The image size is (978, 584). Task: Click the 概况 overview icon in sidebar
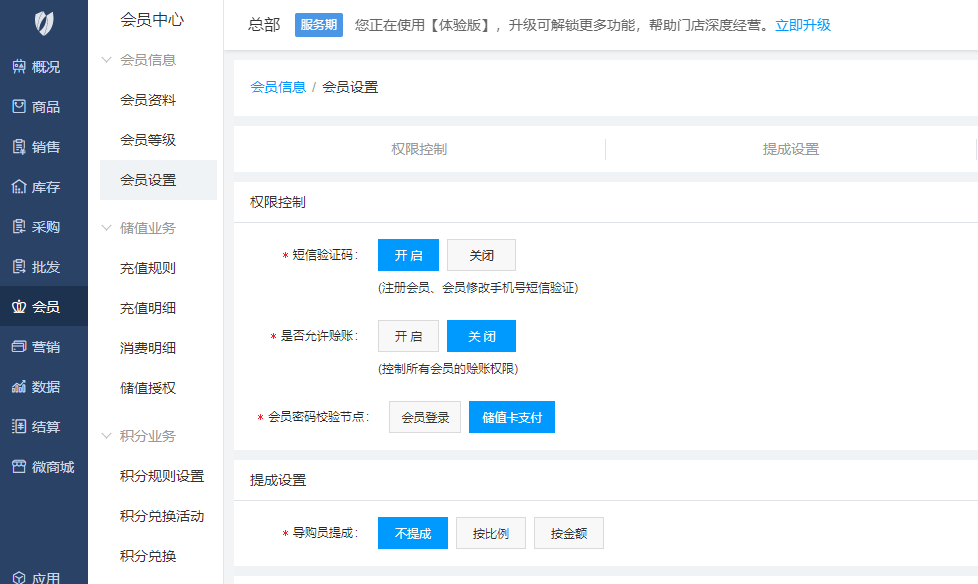19,67
